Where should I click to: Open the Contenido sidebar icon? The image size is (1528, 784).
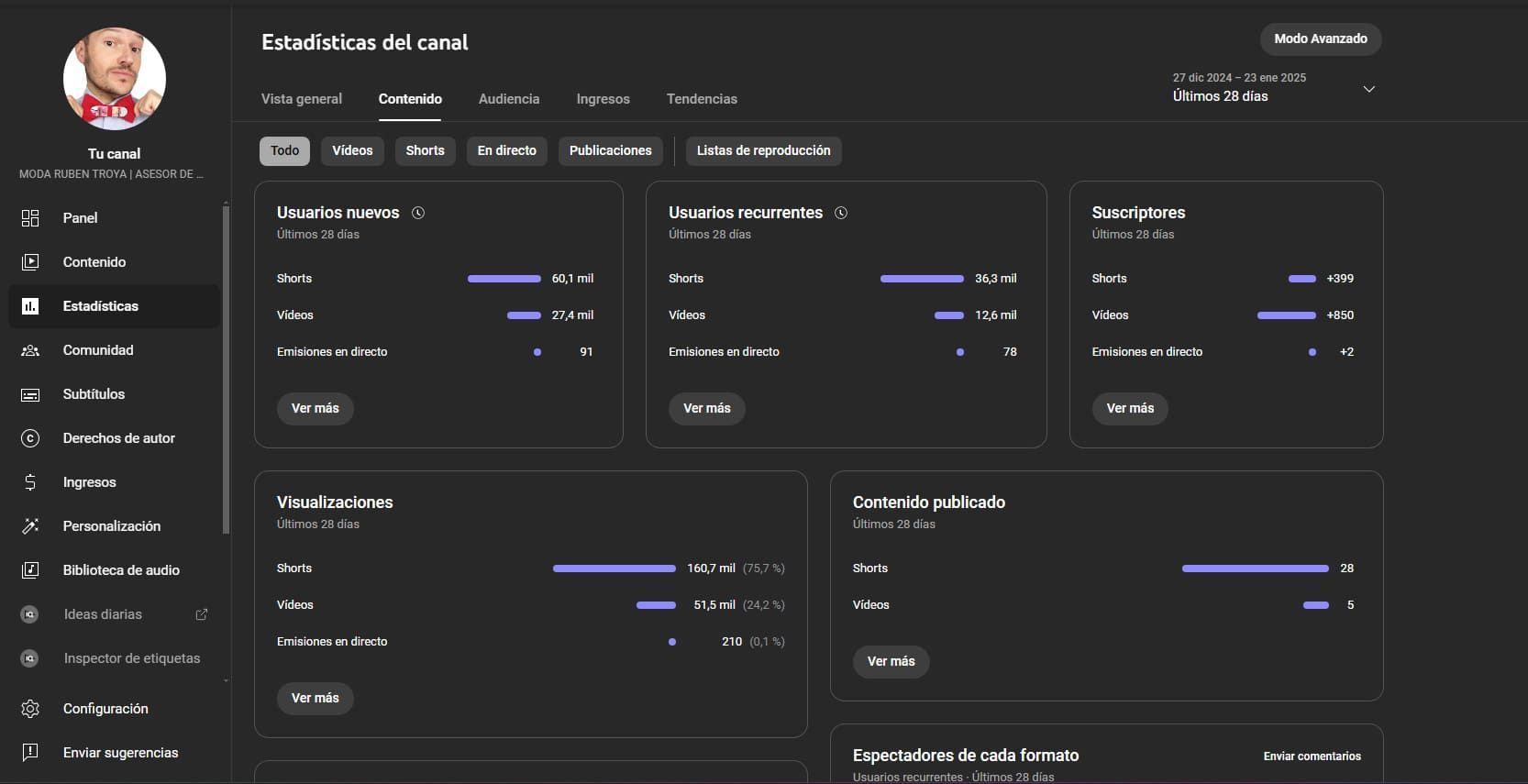pos(30,262)
